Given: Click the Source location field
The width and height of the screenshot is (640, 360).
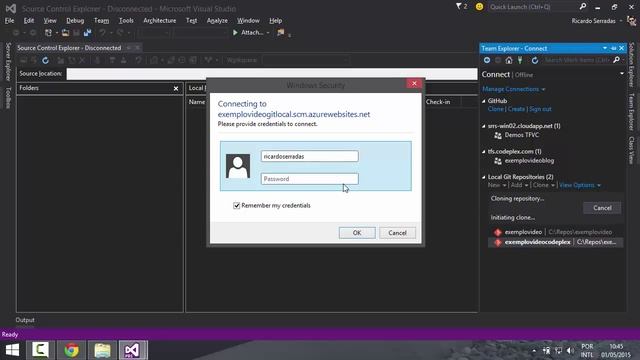Looking at the screenshot, I should [x=272, y=74].
